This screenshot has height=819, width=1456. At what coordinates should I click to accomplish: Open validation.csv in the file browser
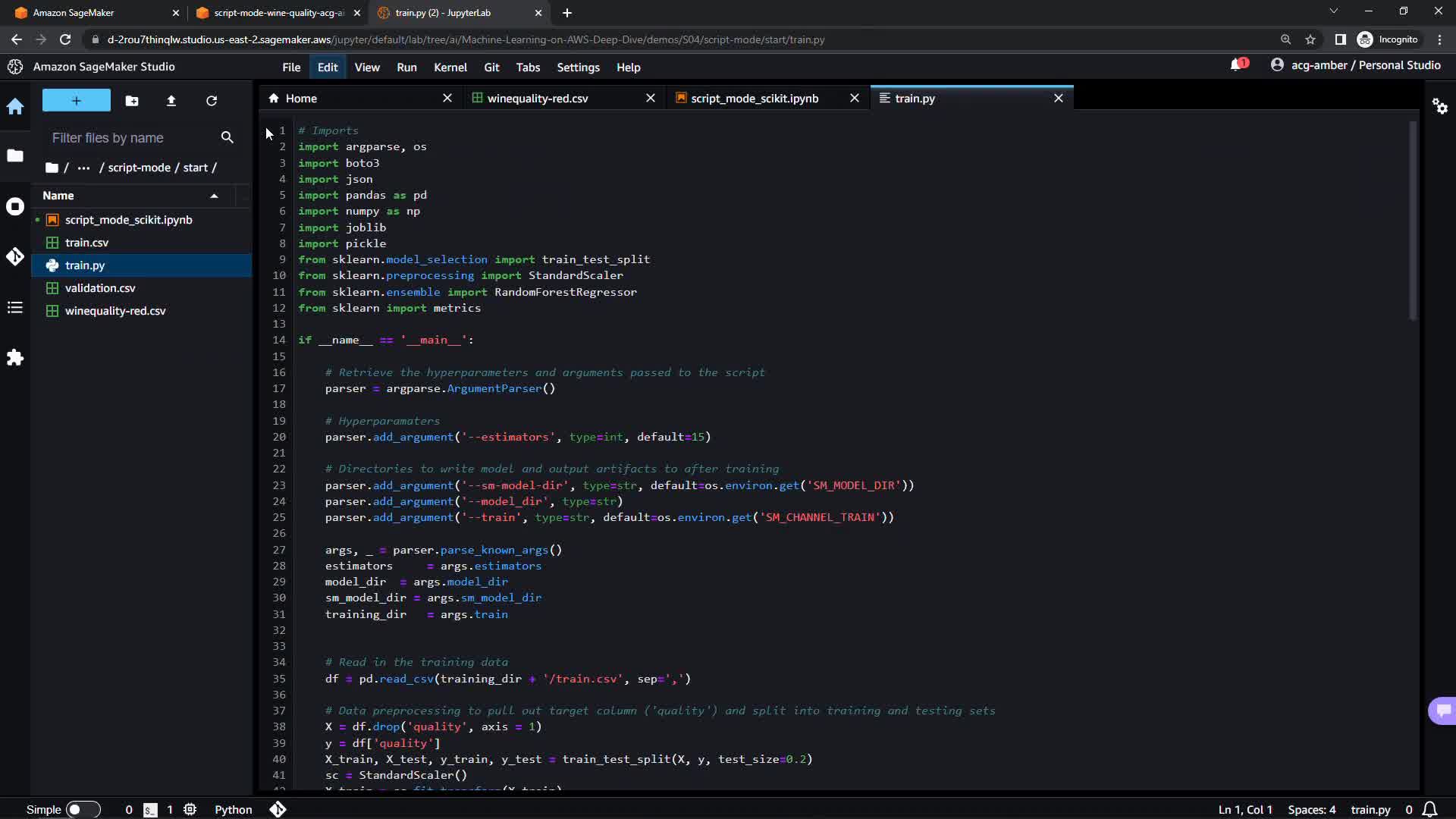coord(100,288)
